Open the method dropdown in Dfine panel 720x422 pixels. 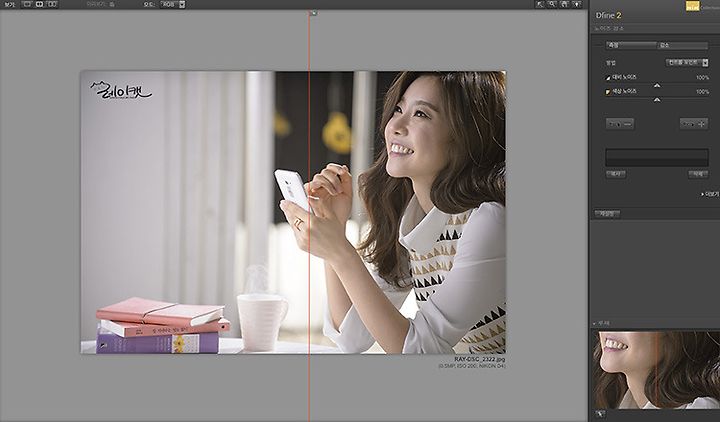pos(687,62)
